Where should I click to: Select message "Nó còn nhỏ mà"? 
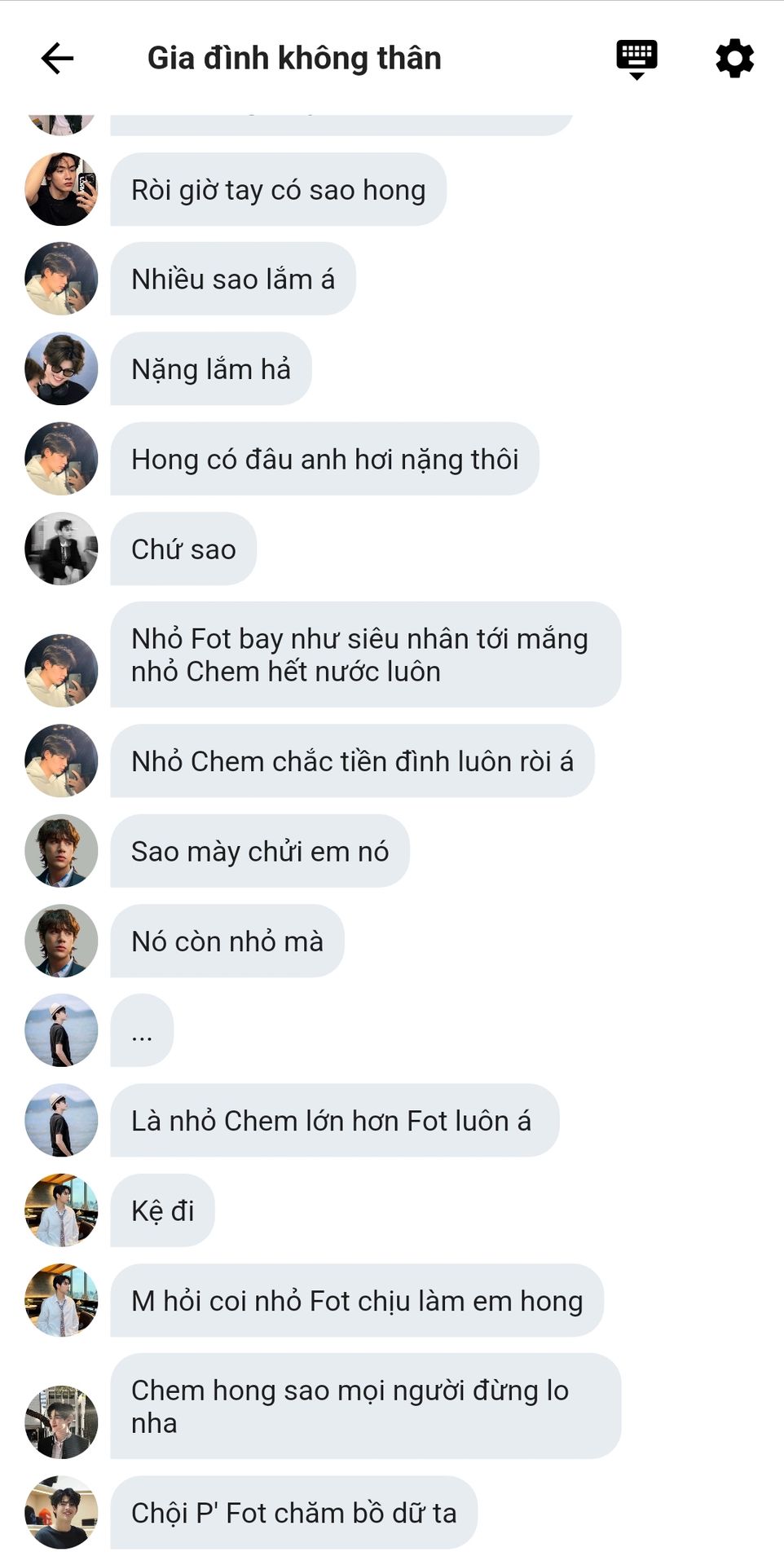point(227,941)
